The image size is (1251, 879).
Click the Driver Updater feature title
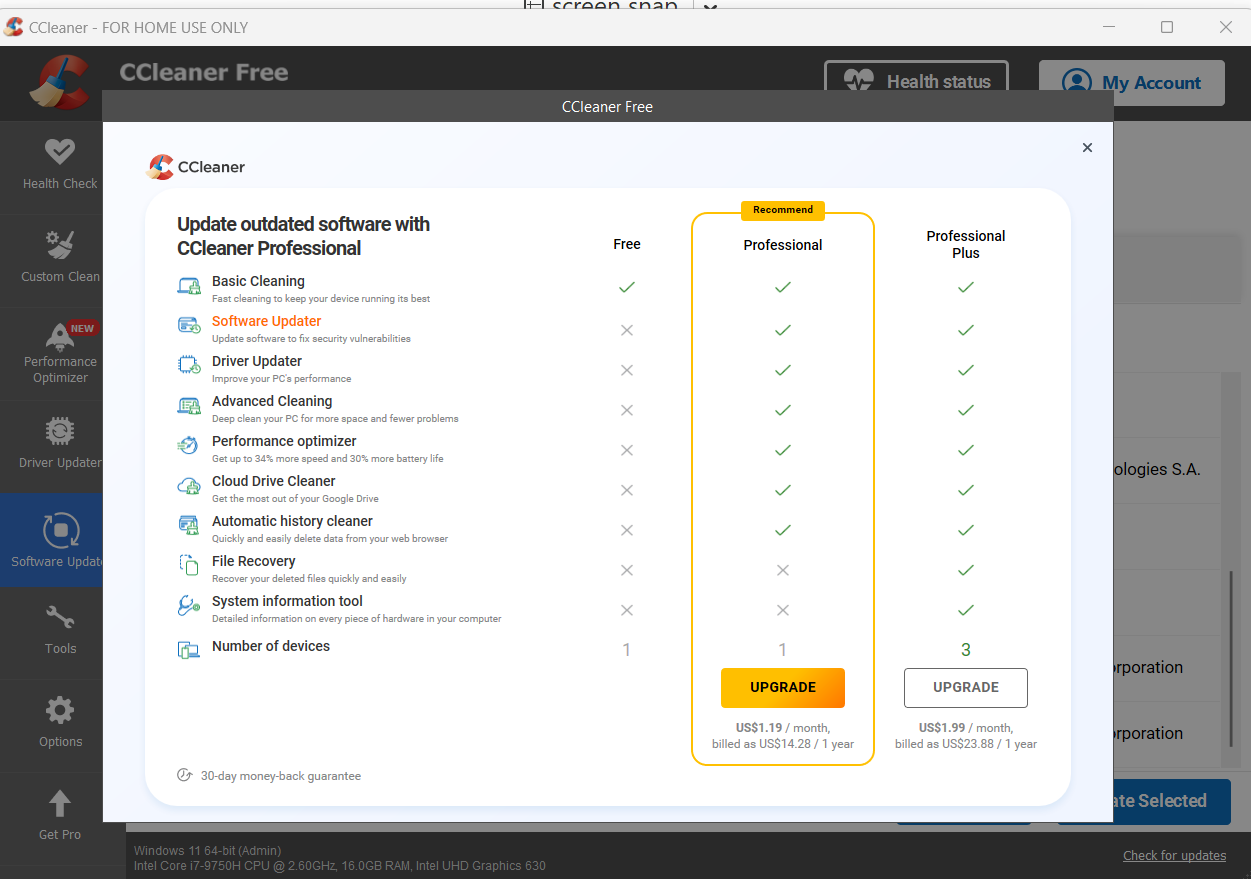257,361
